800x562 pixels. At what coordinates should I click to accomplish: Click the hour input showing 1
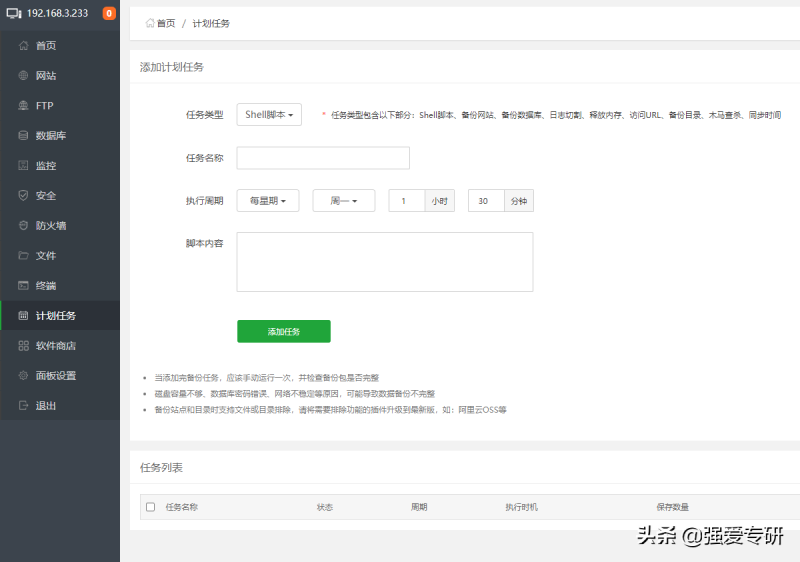point(407,201)
